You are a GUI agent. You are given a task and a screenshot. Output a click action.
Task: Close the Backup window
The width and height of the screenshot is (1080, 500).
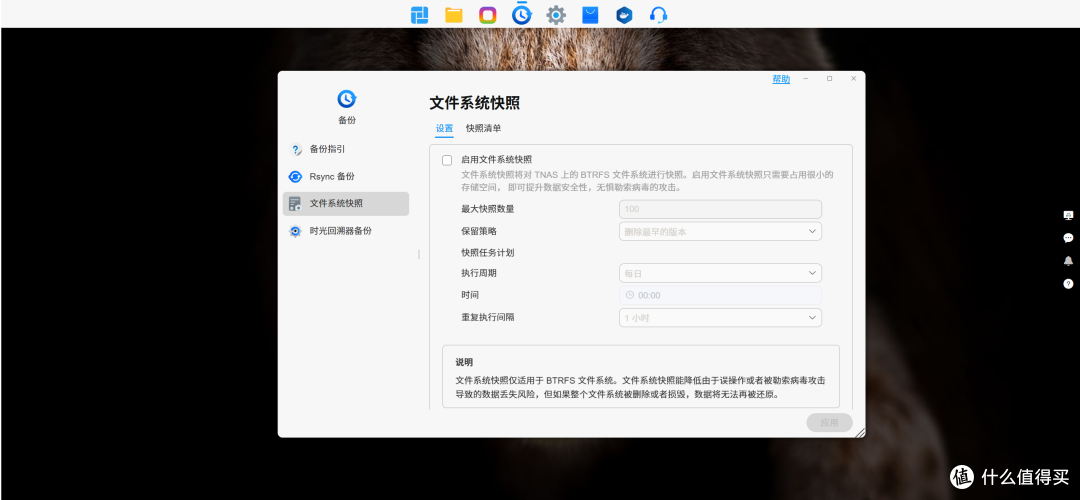coord(854,79)
